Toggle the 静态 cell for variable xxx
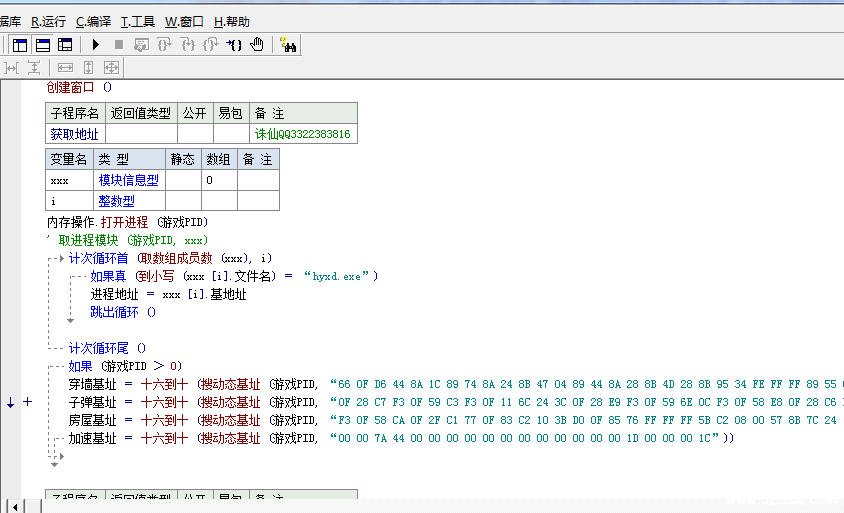This screenshot has width=844, height=513. coord(182,181)
